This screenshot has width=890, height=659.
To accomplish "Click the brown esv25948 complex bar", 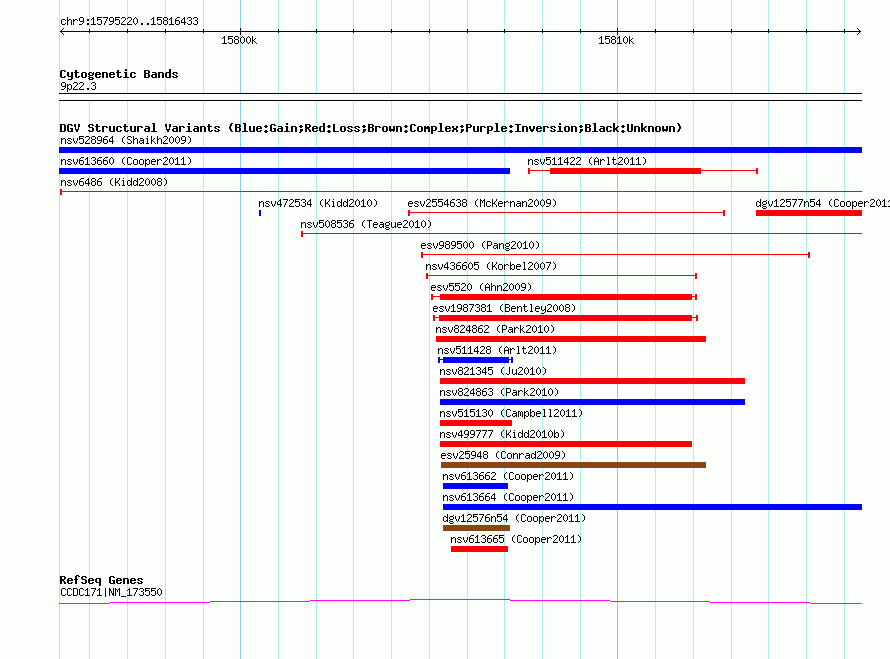I will click(573, 465).
